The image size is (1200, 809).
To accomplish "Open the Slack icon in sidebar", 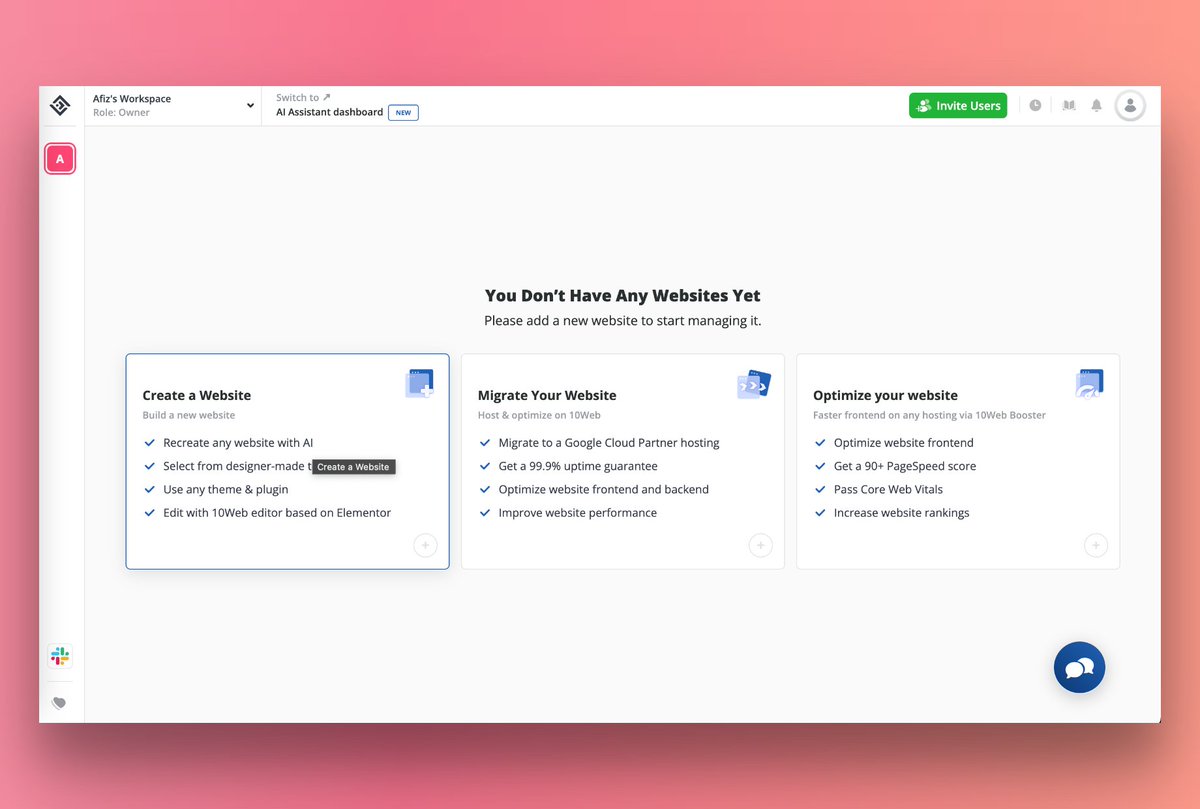I will [x=60, y=656].
